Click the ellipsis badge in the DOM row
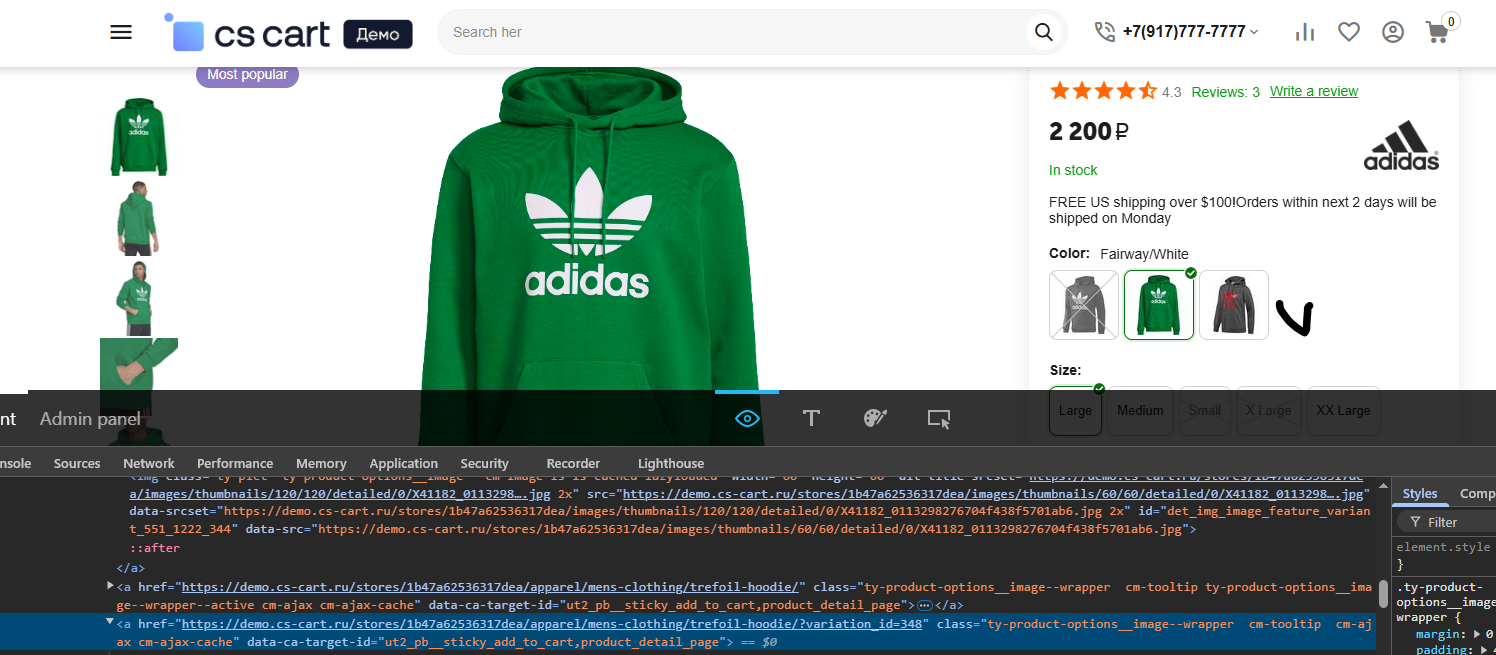The height and width of the screenshot is (655, 1496). [x=925, y=605]
